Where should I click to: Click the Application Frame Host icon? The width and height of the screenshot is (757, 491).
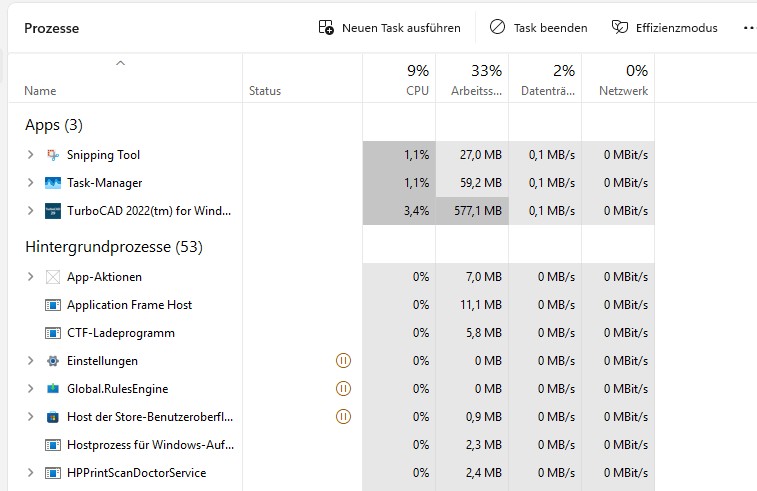point(53,305)
